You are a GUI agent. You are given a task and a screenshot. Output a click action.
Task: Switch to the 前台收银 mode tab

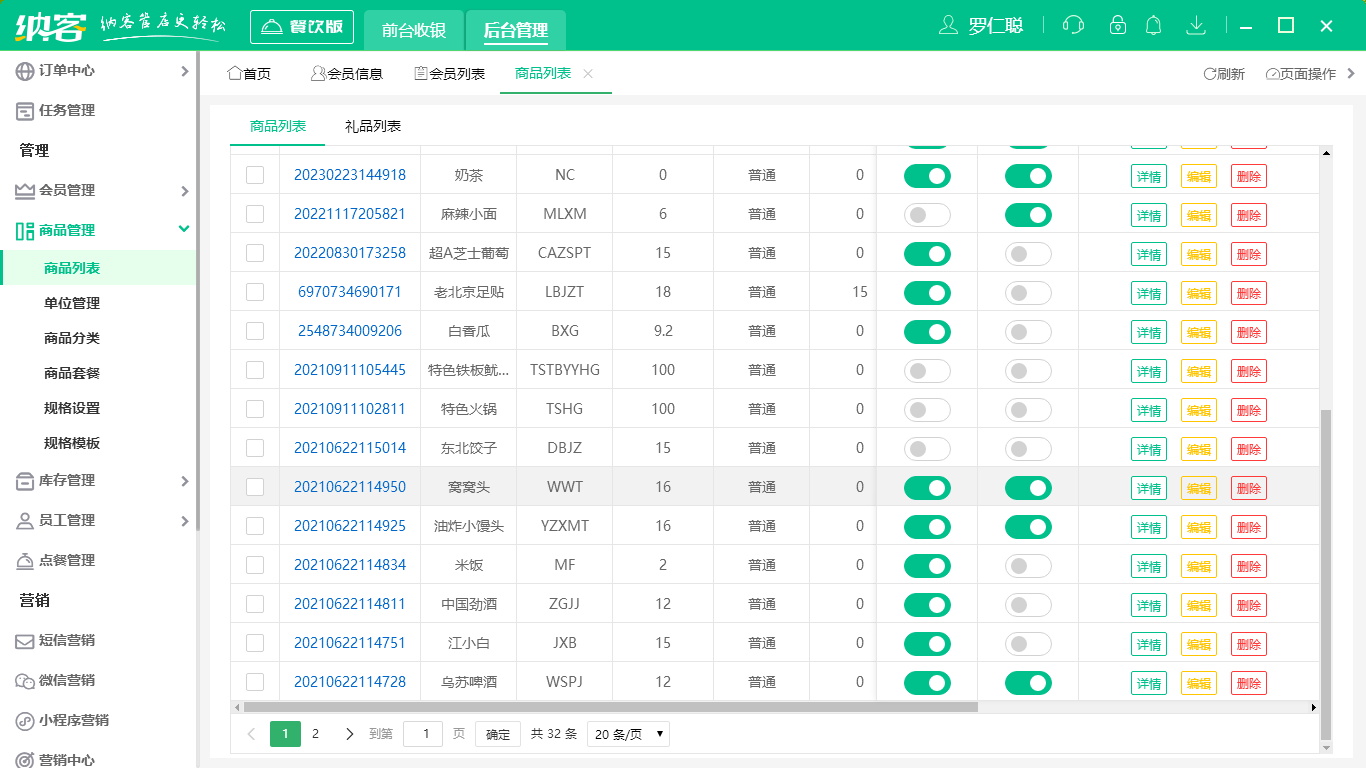coord(414,30)
